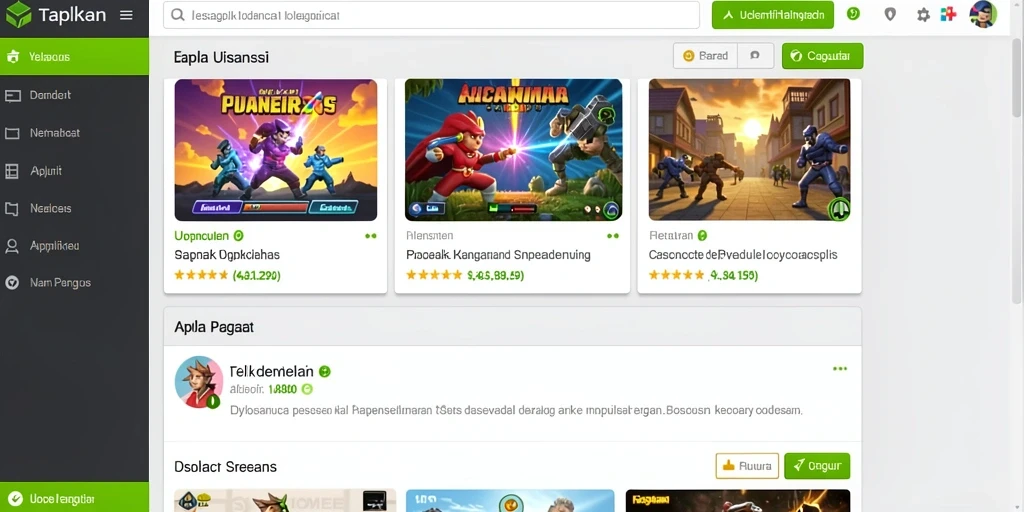Open three-dot menu on Felkdemelan post
Screen dimensions: 1024x512
840,369
